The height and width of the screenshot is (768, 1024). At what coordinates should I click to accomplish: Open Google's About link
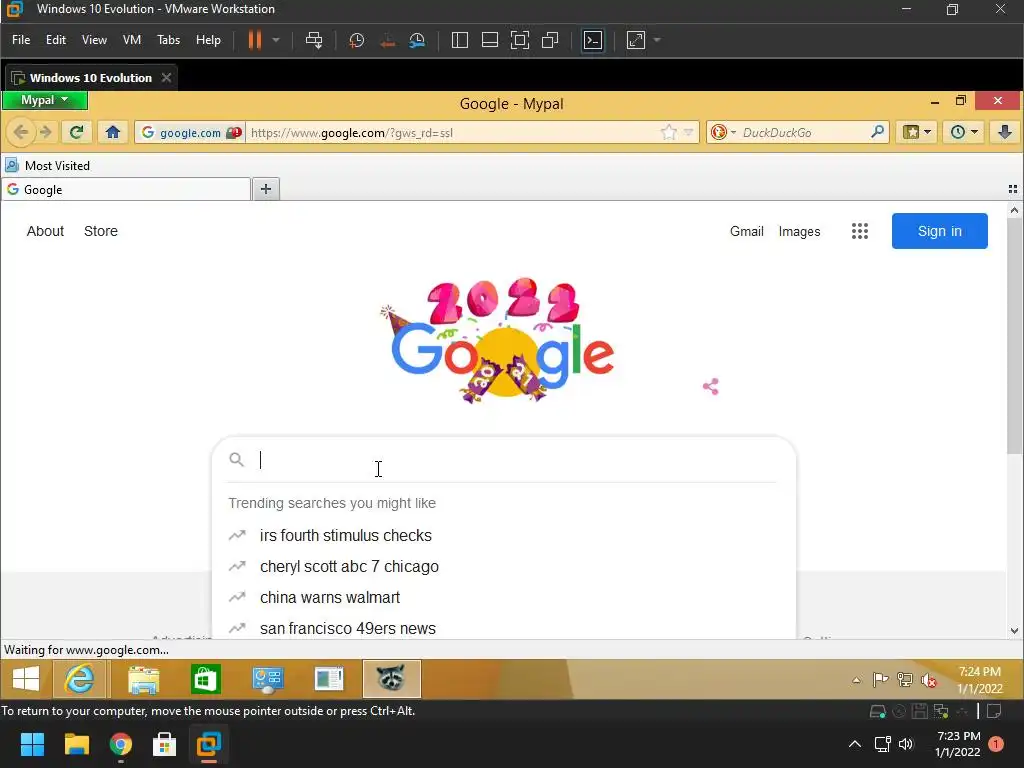pyautogui.click(x=45, y=231)
